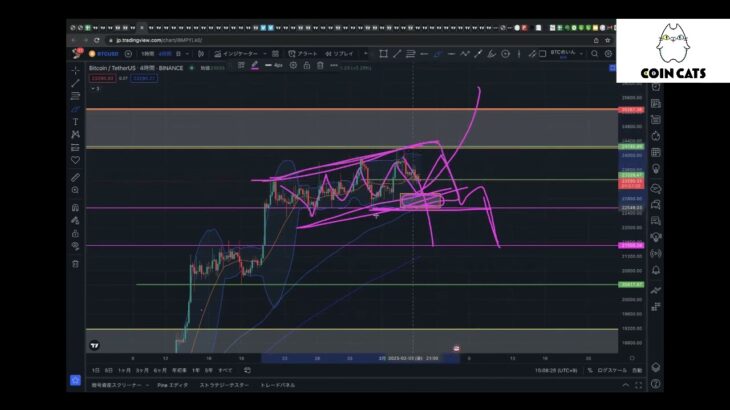Open the Fibonacci and Gann tools
730x410 pixels.
(75, 96)
